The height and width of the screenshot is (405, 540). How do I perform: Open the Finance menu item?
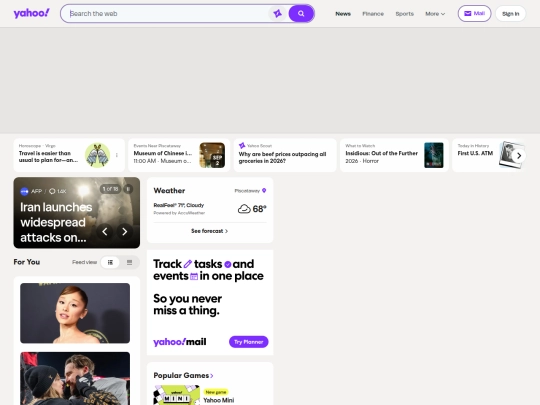click(373, 14)
